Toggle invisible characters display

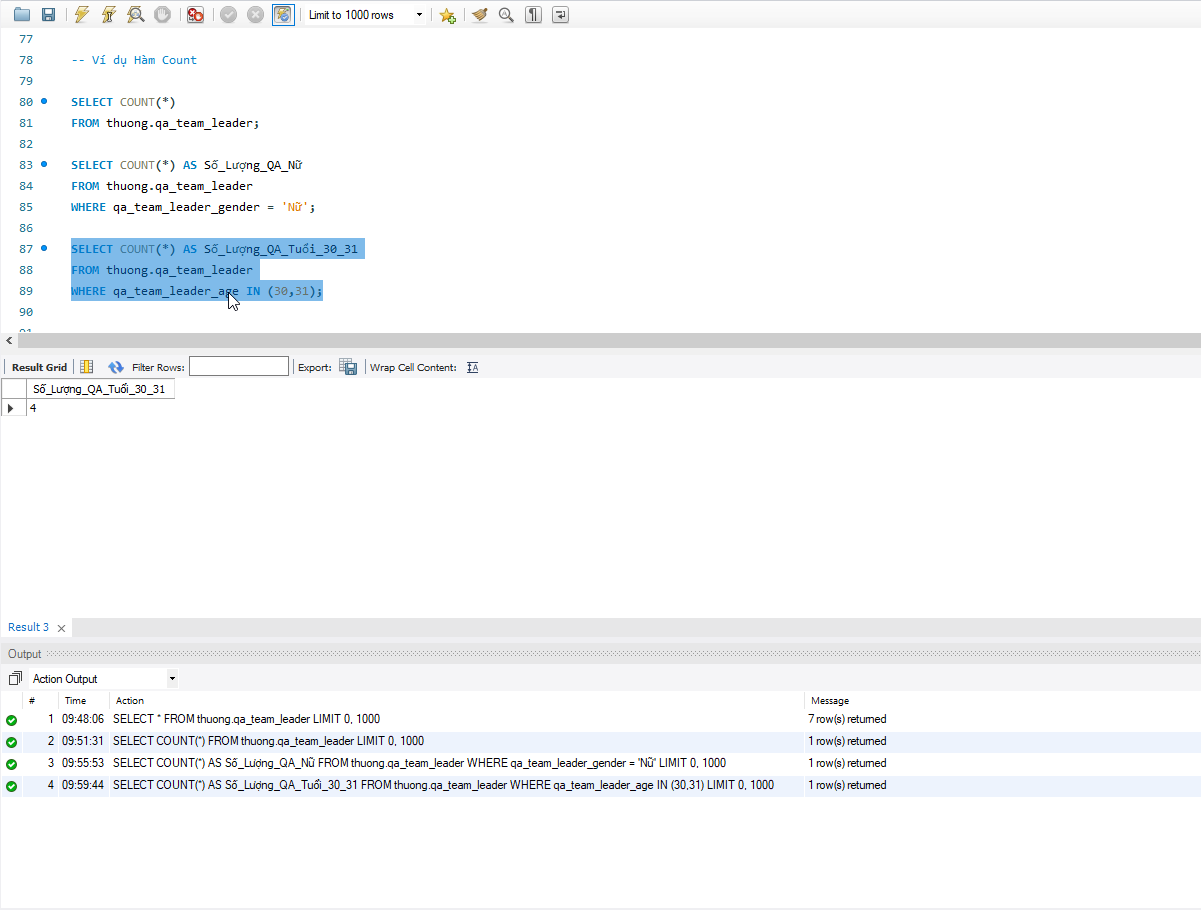534,15
